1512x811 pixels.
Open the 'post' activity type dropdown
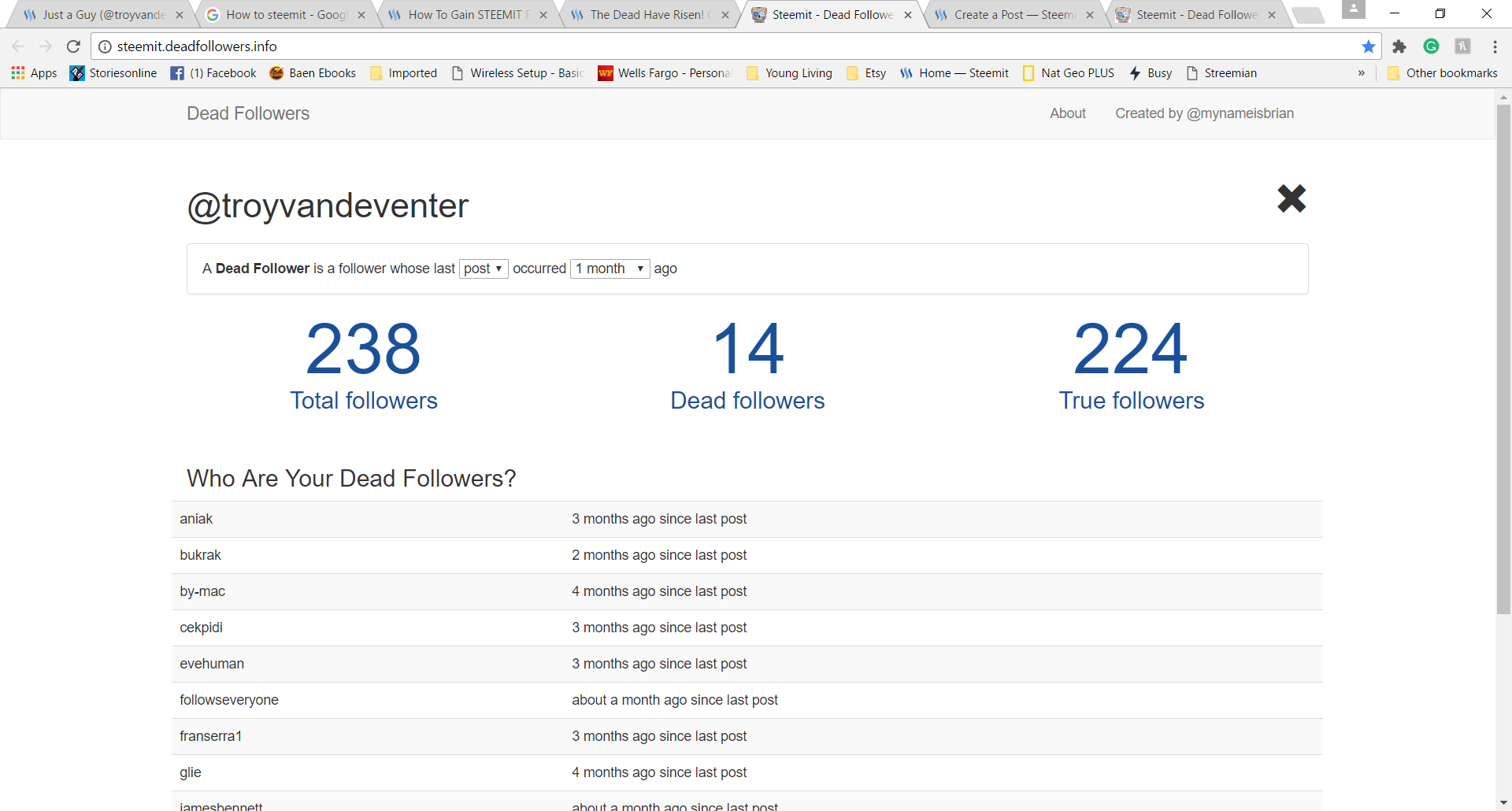click(484, 268)
